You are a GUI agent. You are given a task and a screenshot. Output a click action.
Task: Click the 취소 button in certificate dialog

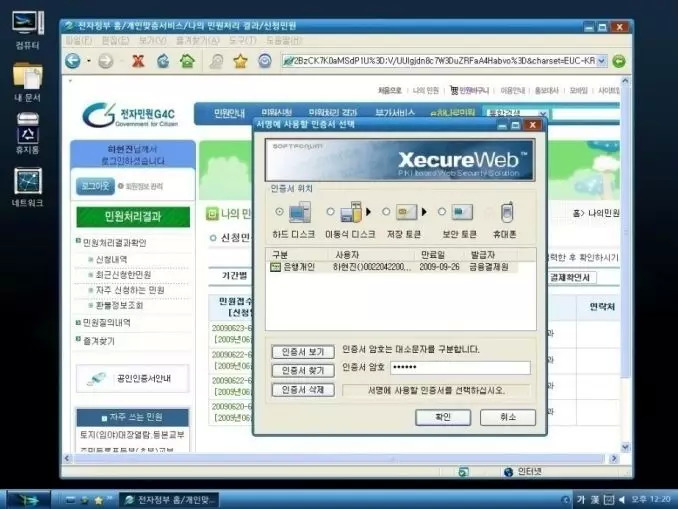[508, 417]
